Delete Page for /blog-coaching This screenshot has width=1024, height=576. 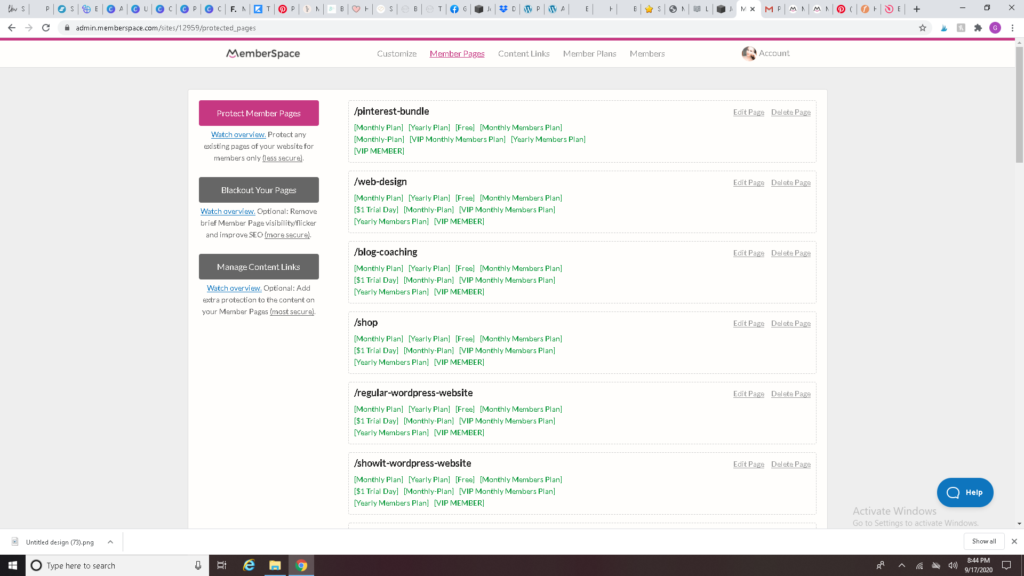pos(790,253)
